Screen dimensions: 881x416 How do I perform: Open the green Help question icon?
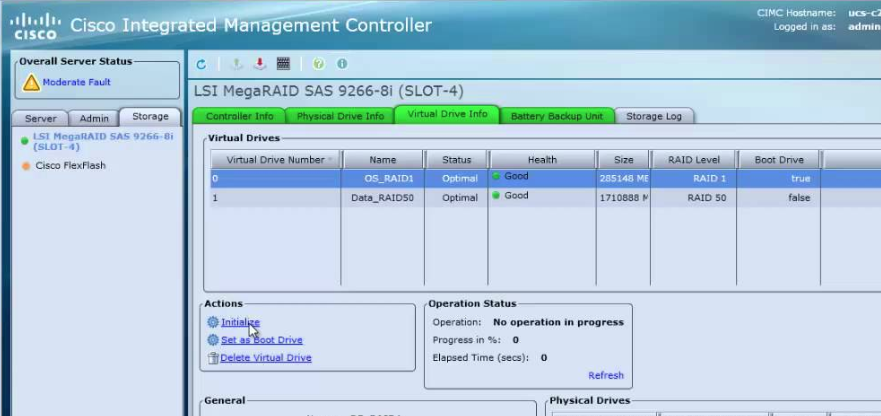point(319,64)
